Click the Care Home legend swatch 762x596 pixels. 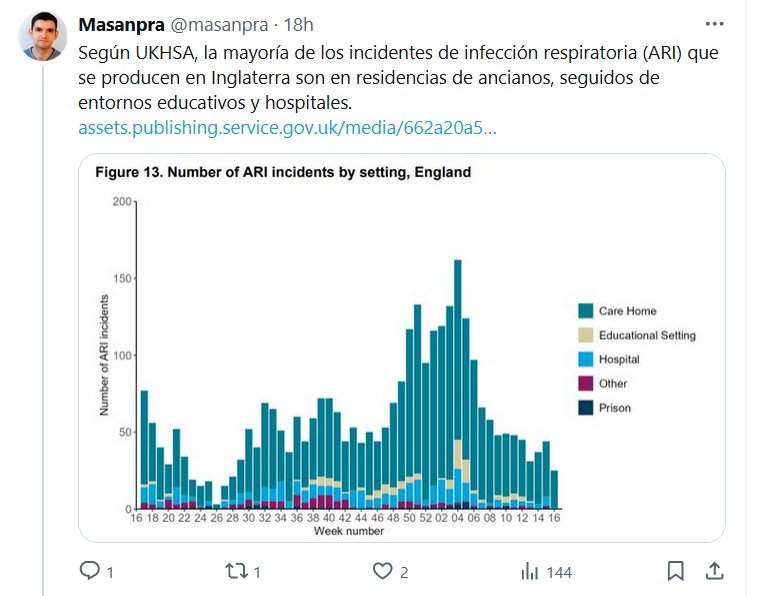[x=585, y=311]
